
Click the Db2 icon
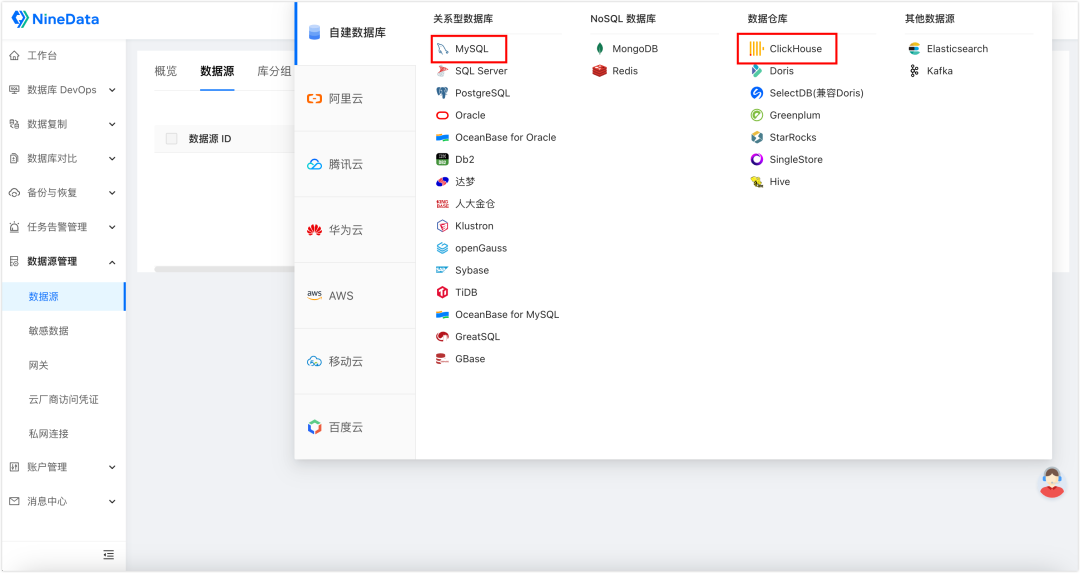coord(442,159)
